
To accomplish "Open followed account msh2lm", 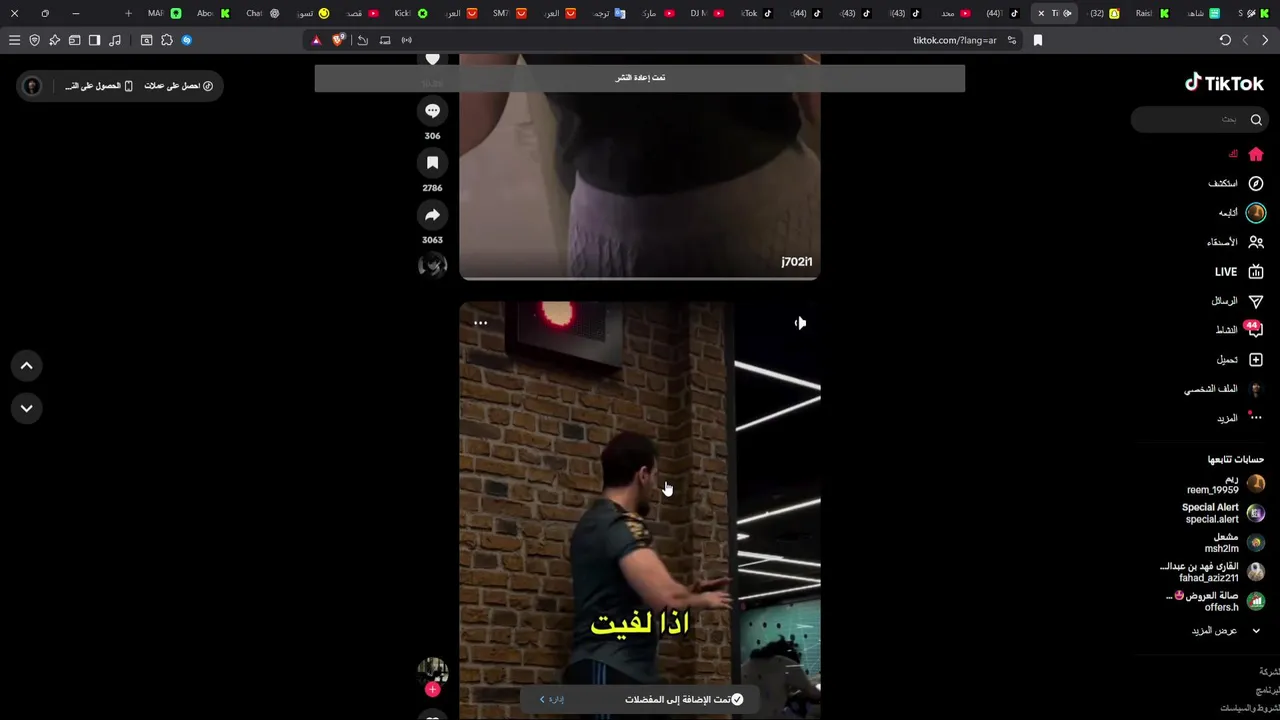I will 1234,543.
